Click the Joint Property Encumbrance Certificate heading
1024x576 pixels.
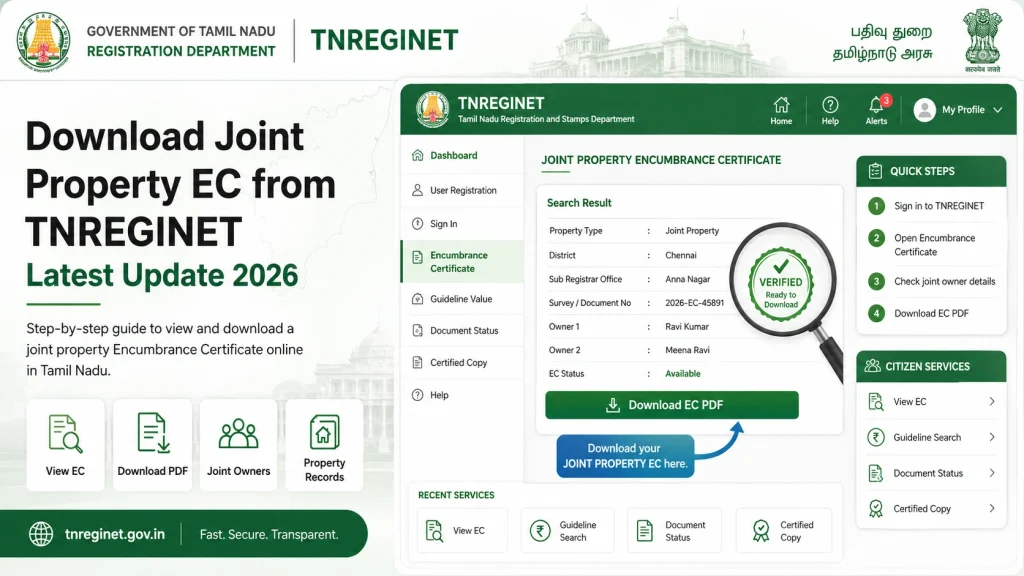[x=661, y=160]
